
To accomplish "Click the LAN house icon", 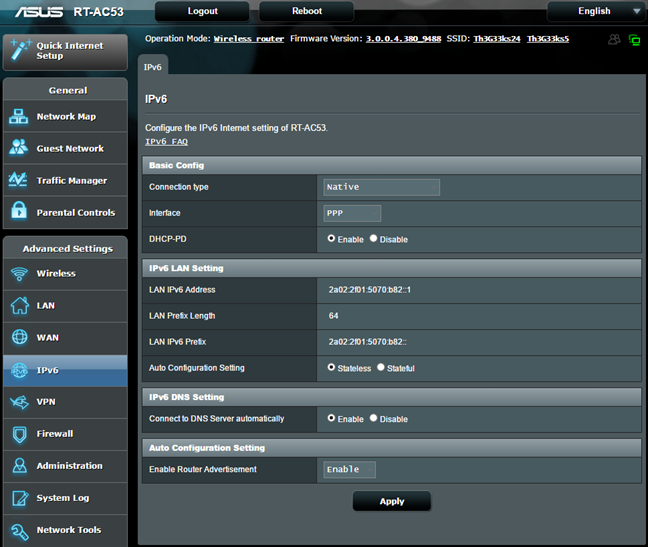I will (x=19, y=305).
